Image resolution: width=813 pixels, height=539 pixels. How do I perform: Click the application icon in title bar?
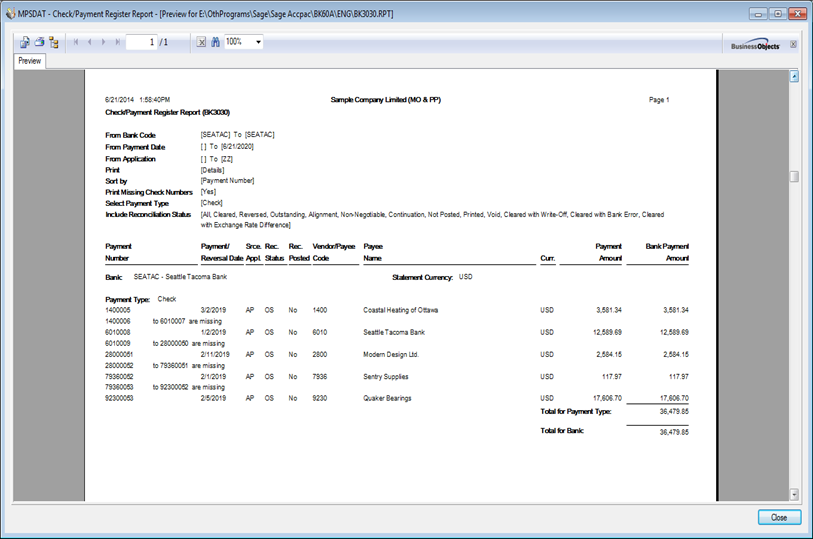[x=10, y=14]
